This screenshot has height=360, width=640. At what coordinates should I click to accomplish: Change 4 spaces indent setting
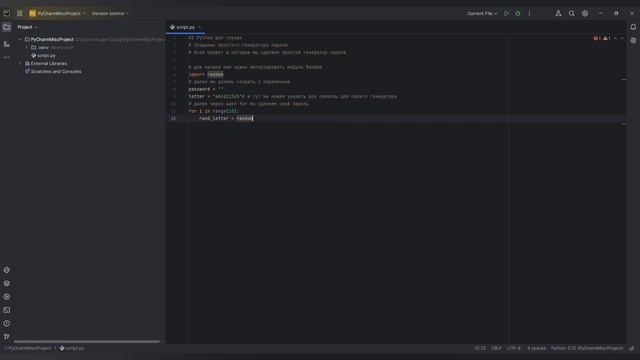[x=536, y=349]
